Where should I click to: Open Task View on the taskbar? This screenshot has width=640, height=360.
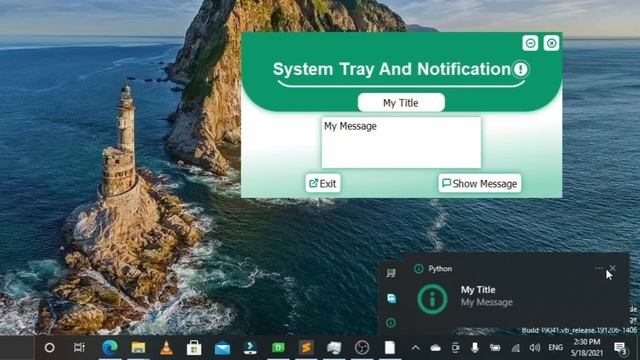coord(79,348)
